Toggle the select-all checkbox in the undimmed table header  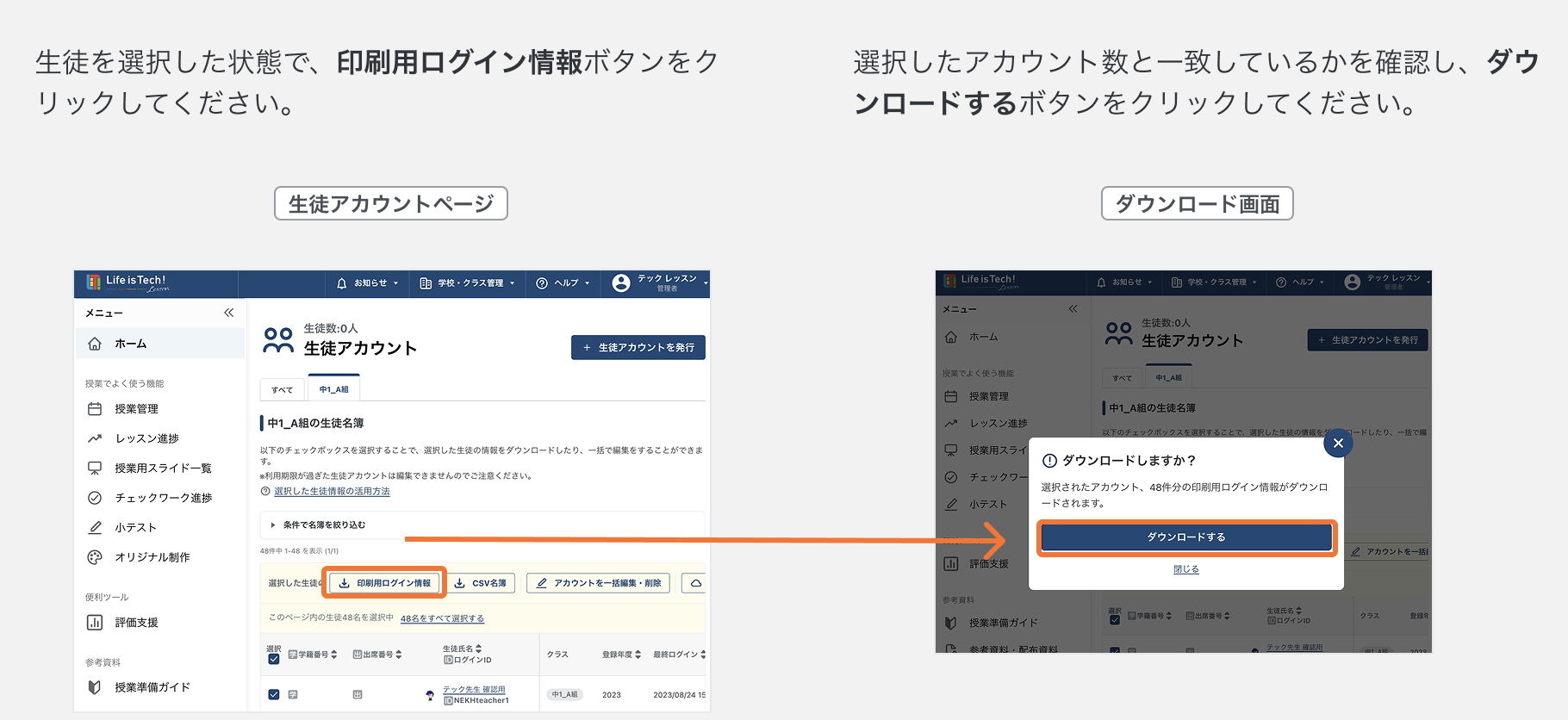point(273,659)
